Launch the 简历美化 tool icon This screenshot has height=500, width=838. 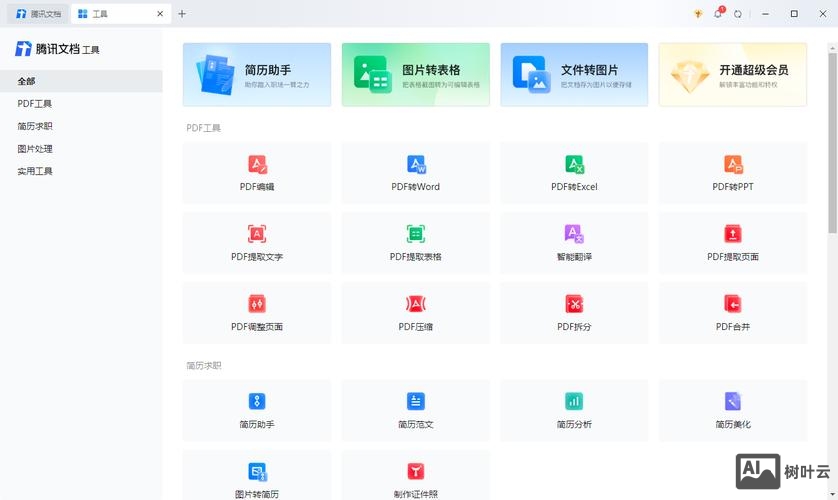tap(733, 401)
